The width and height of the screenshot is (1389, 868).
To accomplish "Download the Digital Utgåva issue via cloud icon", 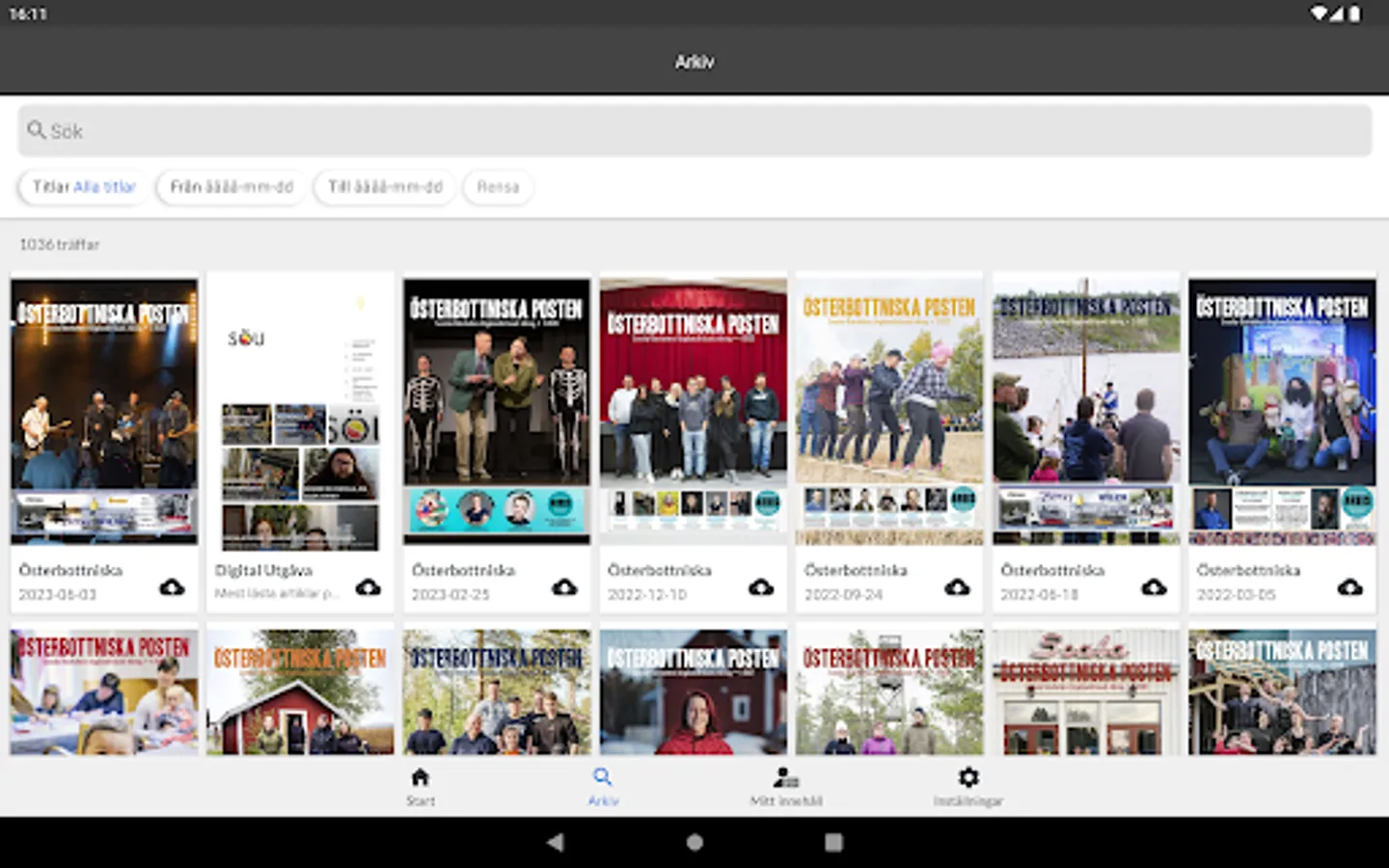I will click(x=368, y=586).
